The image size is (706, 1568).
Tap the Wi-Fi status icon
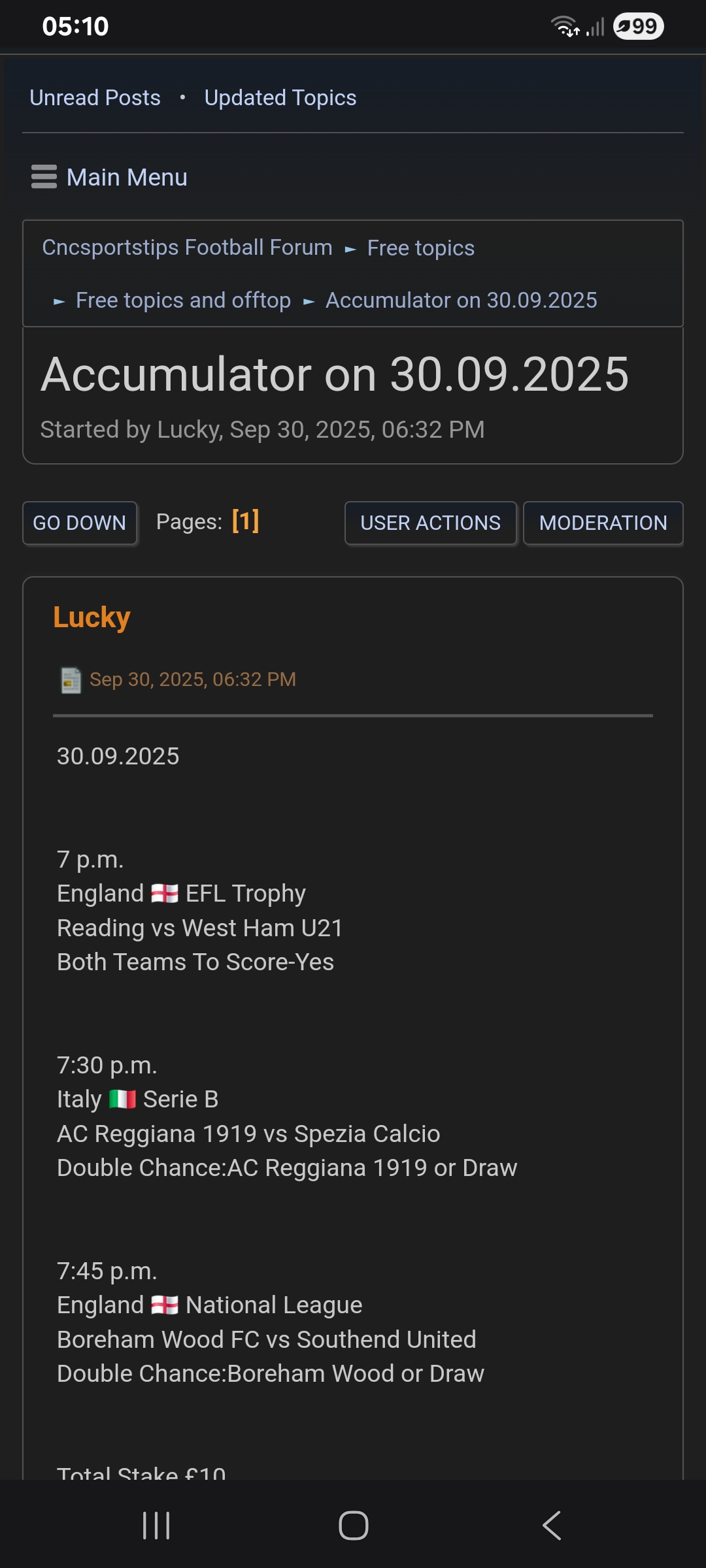click(565, 27)
